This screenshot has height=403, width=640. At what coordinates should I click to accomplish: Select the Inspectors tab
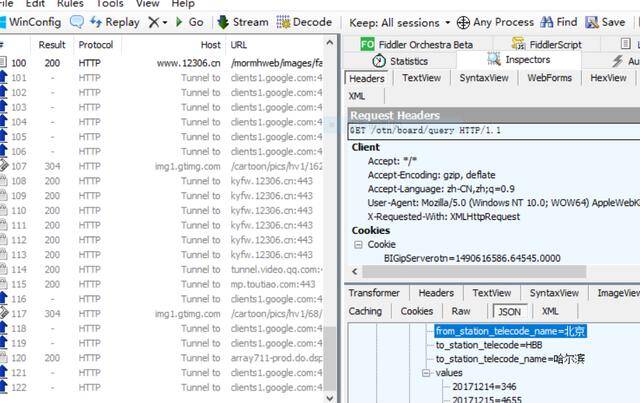click(518, 60)
